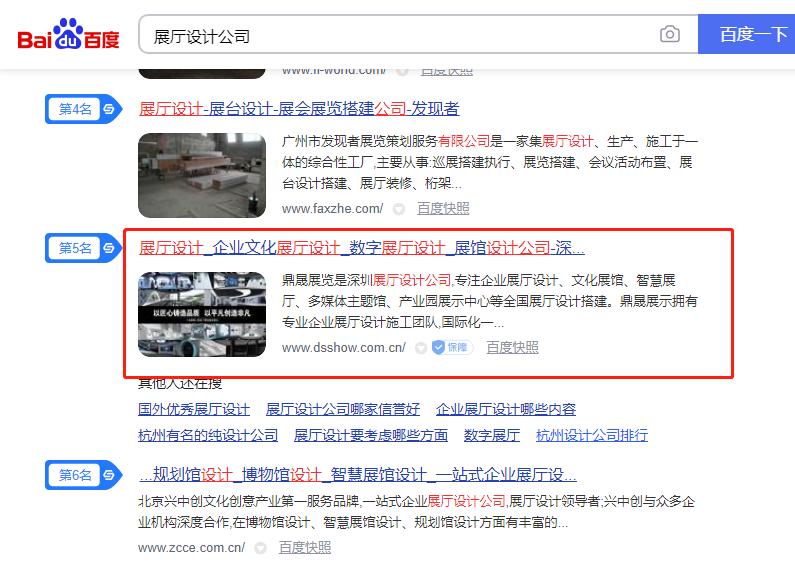This screenshot has height=567, width=795.
Task: Open the 规划馆设计_博物馆设计 result title
Action: [x=357, y=475]
